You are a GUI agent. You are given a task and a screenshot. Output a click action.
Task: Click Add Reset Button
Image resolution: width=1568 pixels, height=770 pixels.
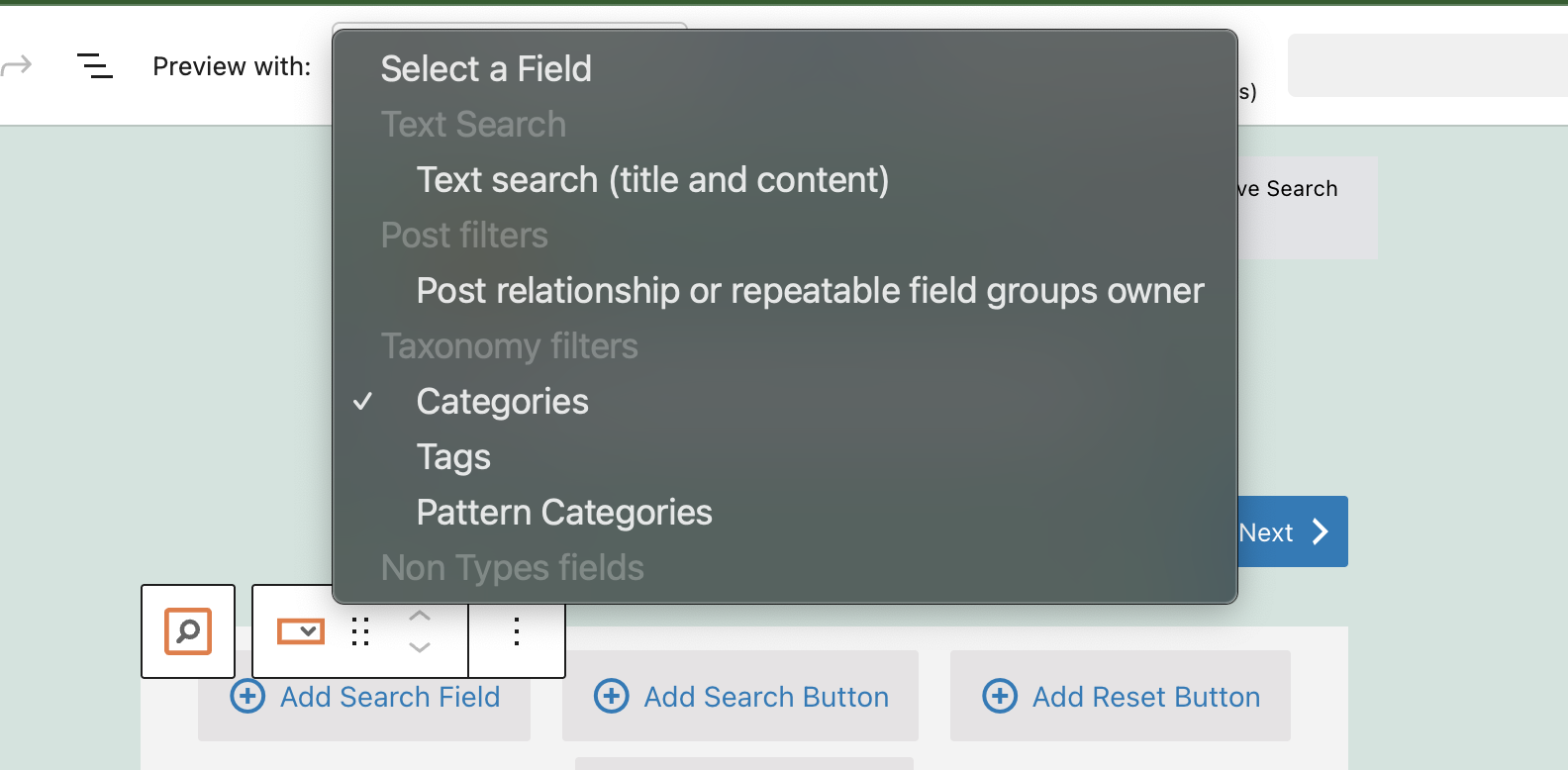(x=1121, y=697)
